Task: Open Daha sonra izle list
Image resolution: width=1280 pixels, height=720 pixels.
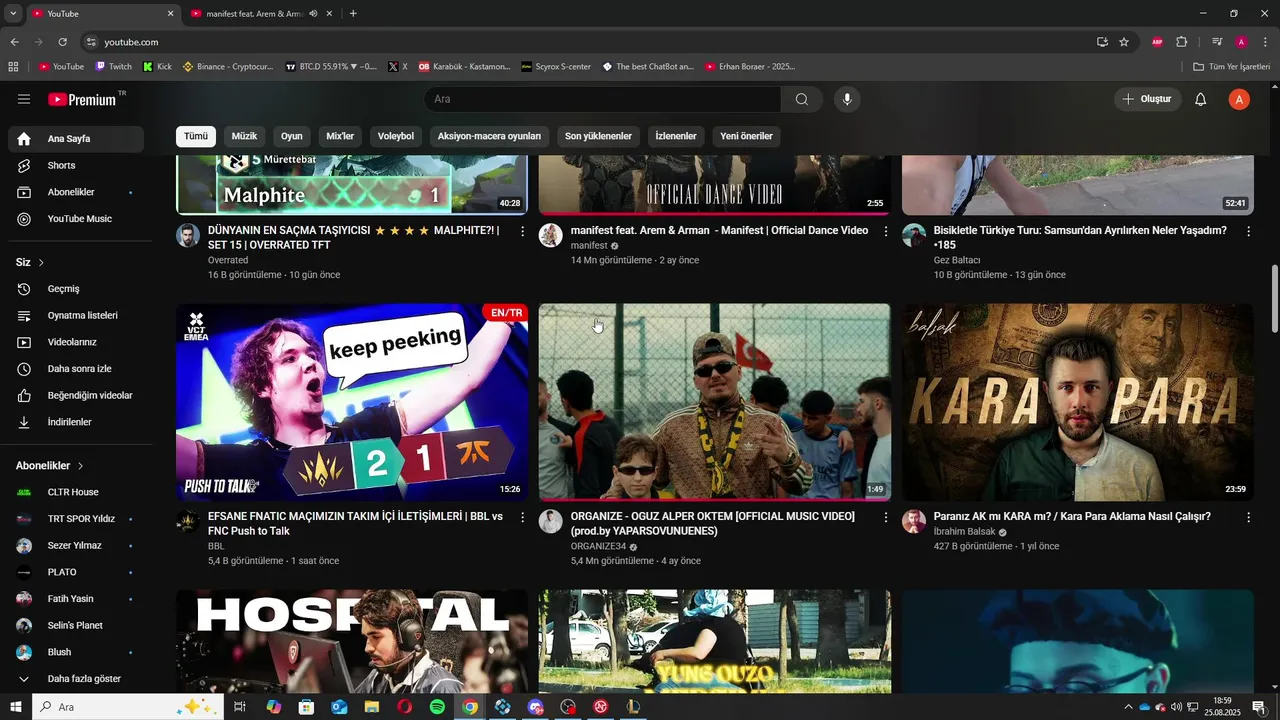Action: [75, 369]
